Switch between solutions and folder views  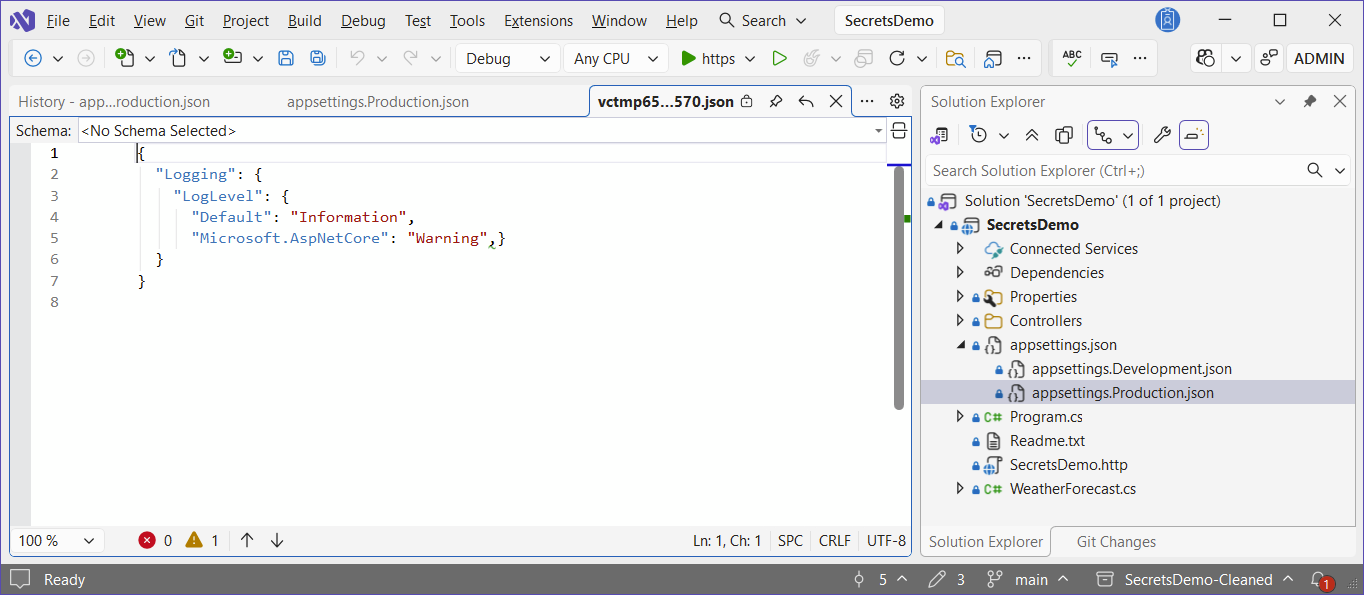tap(939, 135)
